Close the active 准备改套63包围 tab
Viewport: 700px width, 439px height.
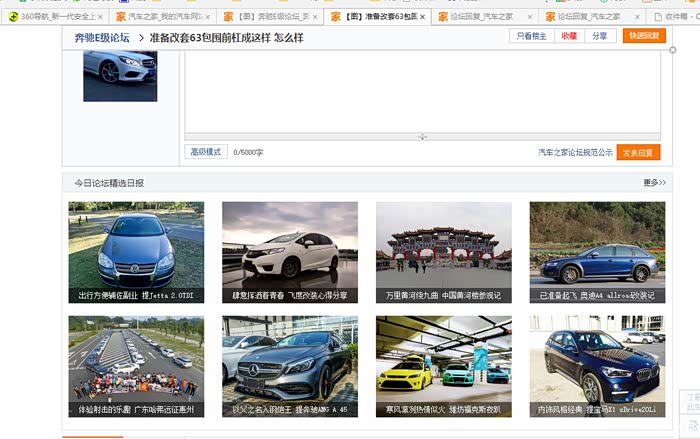click(422, 17)
